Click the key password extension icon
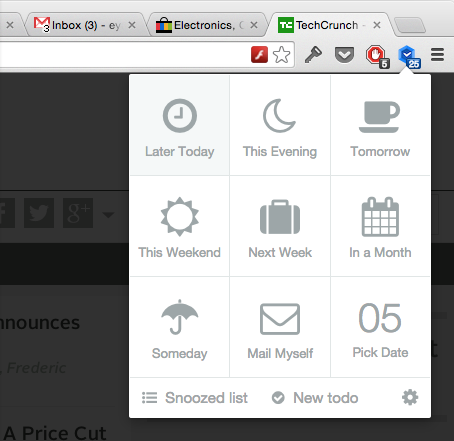Screen dimensions: 454x441 tap(313, 55)
